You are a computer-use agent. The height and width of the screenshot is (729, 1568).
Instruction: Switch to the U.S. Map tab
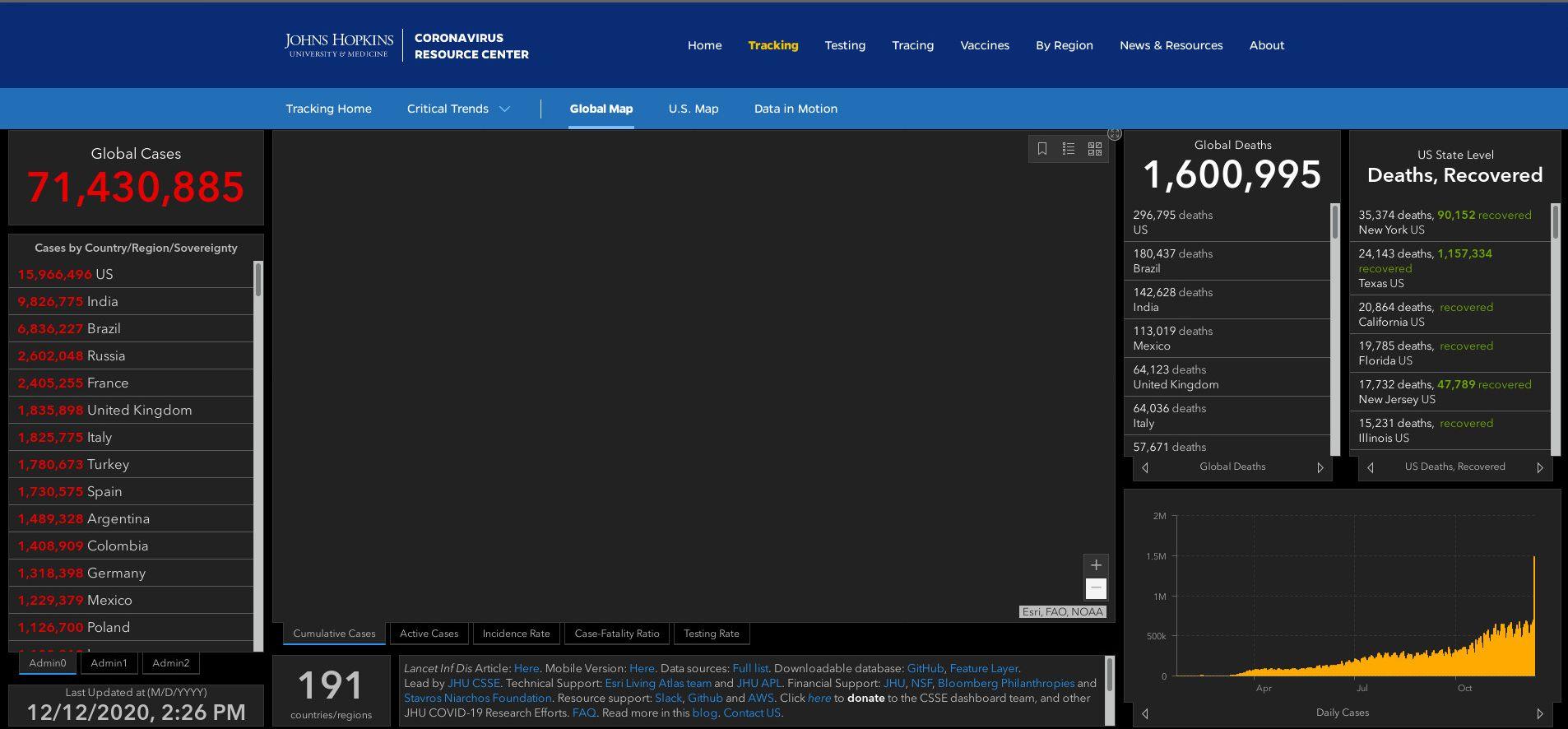[694, 109]
